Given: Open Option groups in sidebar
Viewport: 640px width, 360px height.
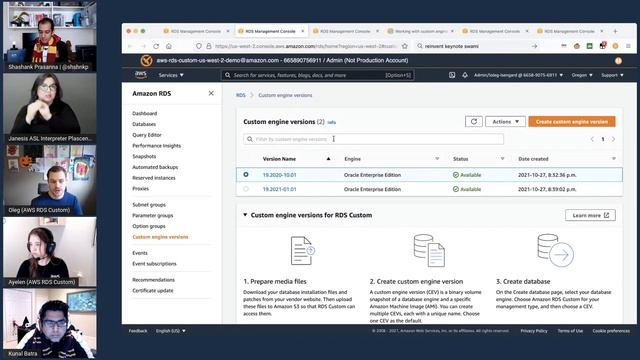Looking at the screenshot, I should coord(149,226).
